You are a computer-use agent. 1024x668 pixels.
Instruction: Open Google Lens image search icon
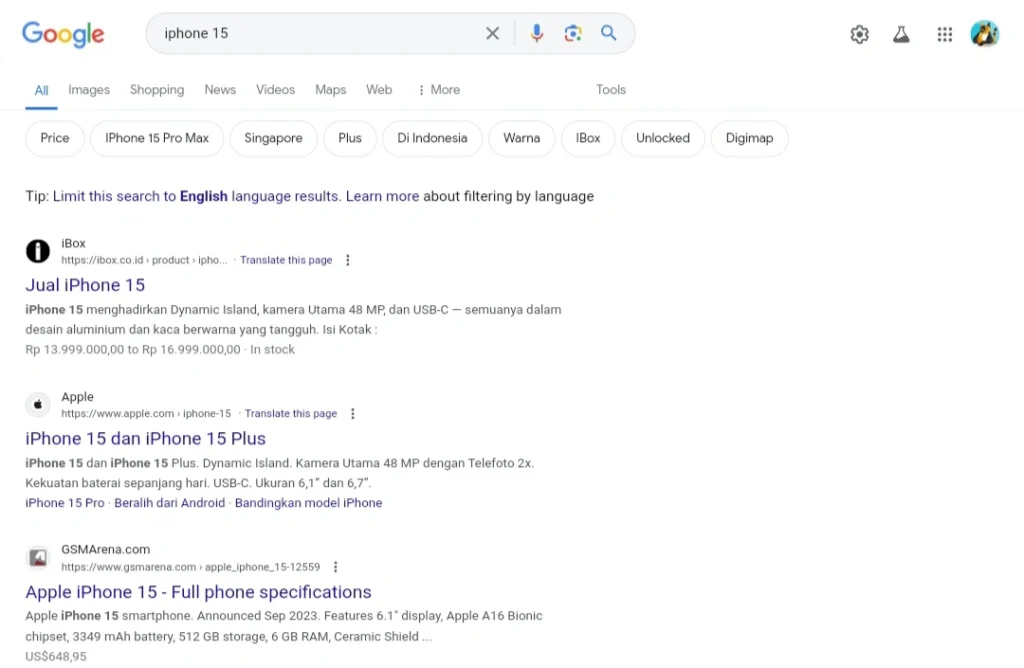pos(573,33)
